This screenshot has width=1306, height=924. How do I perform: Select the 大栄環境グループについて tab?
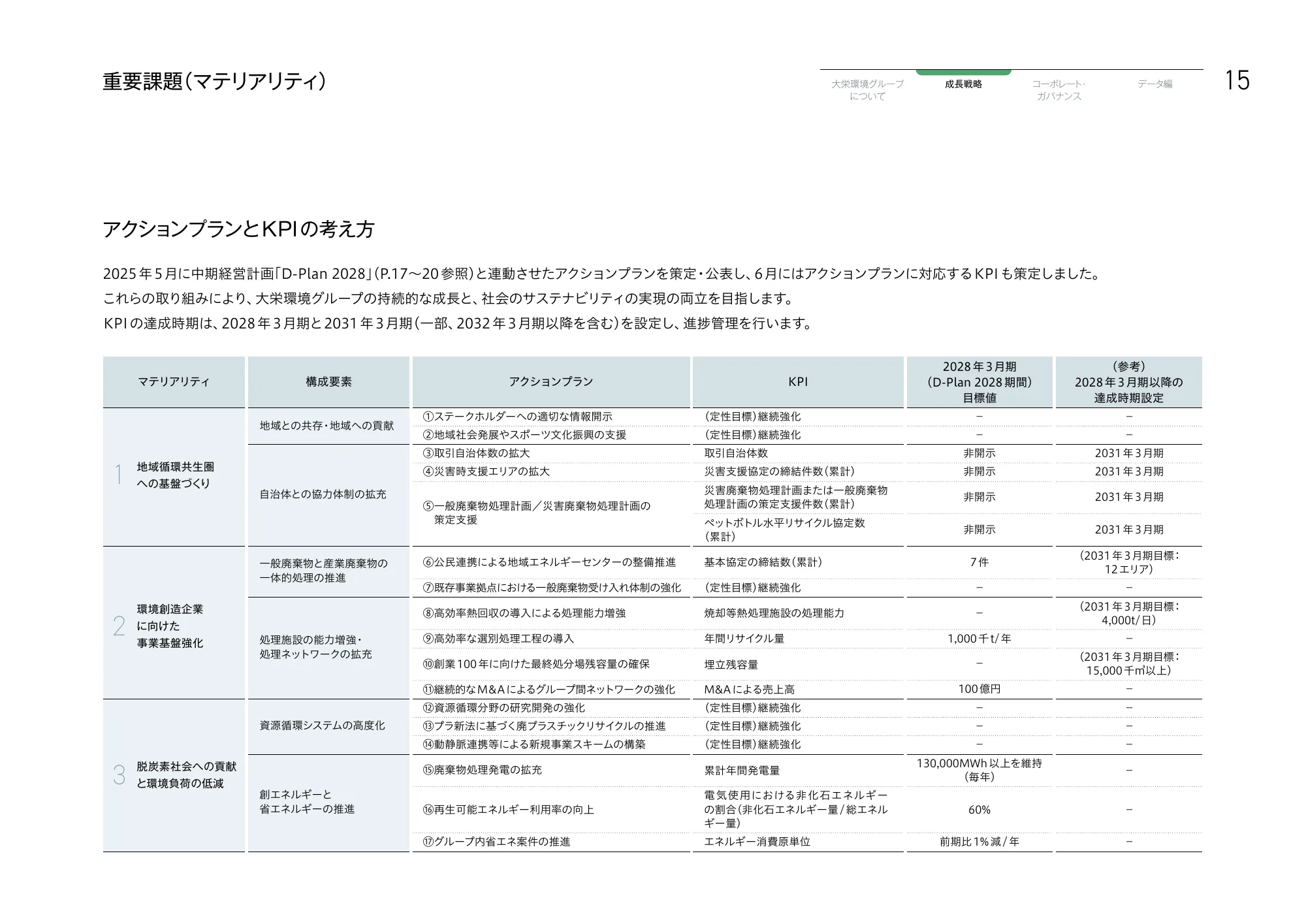(867, 89)
